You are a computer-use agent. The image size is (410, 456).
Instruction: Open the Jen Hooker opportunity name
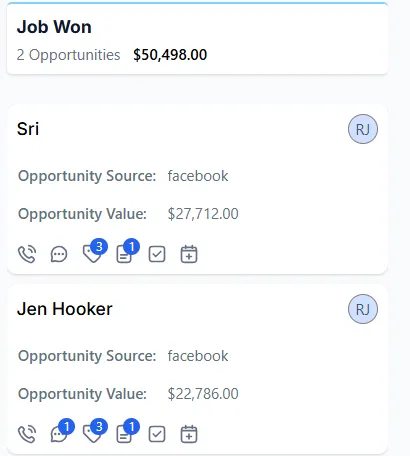[x=65, y=309]
